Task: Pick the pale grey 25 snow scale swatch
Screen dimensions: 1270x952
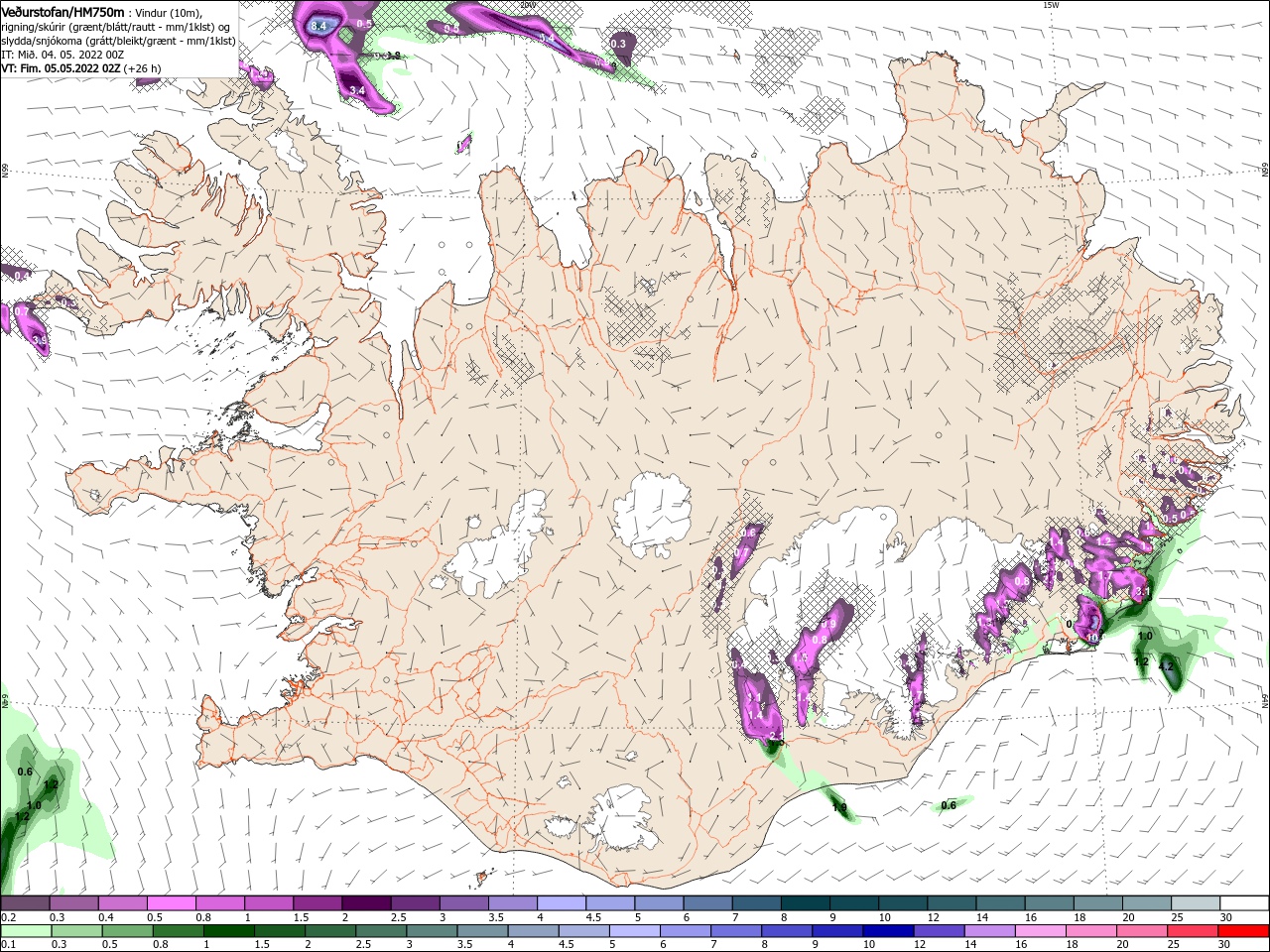Action: [x=1197, y=903]
